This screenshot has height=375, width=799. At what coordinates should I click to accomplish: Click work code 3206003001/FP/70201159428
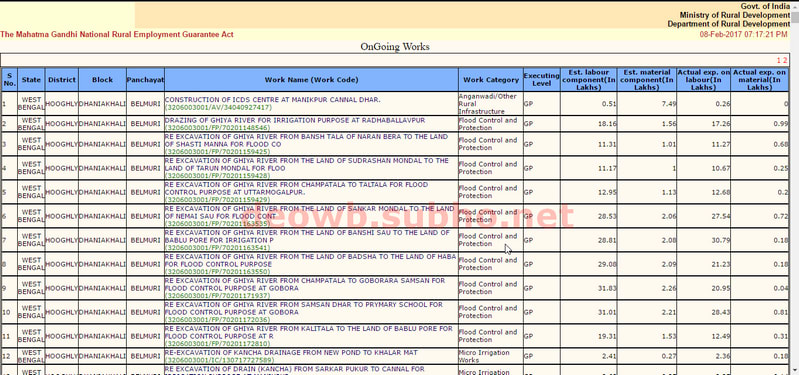[x=218, y=176]
